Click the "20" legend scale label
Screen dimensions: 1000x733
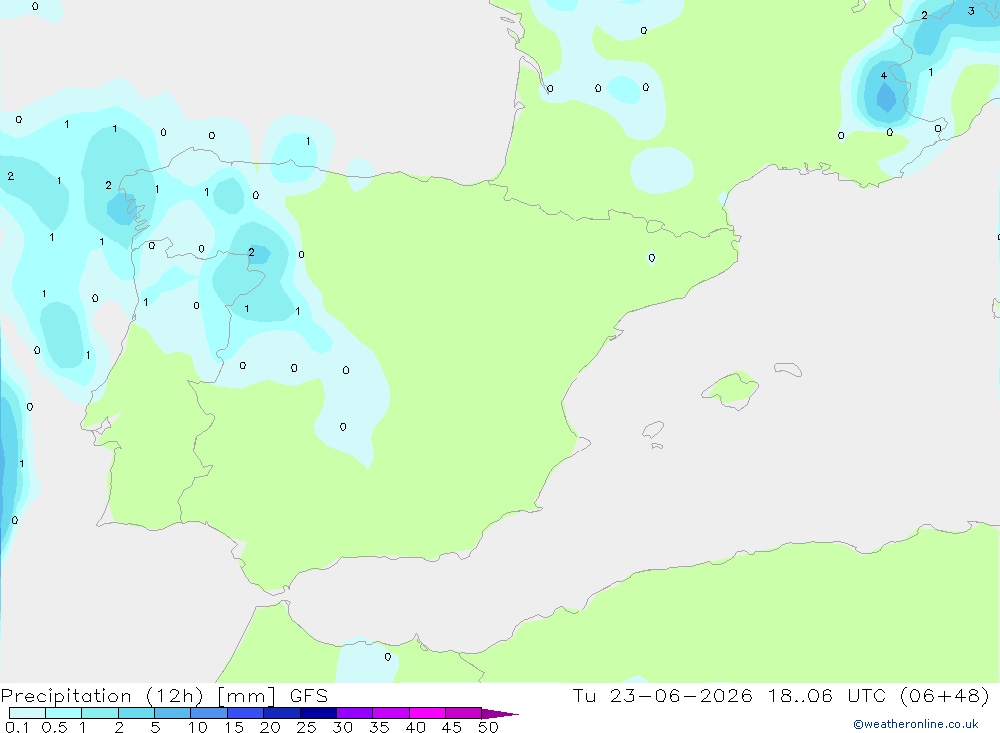click(270, 727)
